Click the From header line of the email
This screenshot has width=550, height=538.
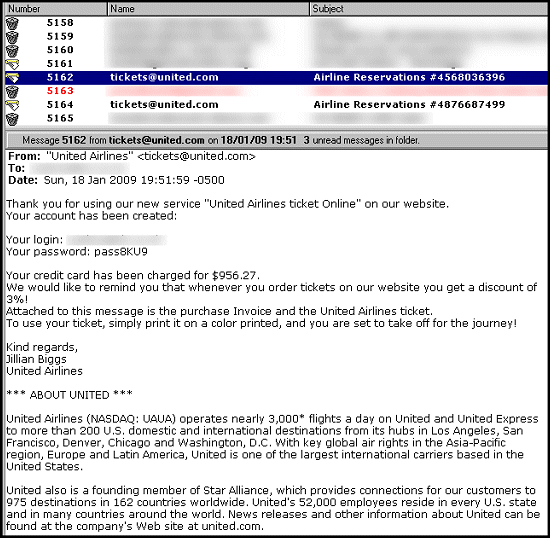tap(132, 156)
